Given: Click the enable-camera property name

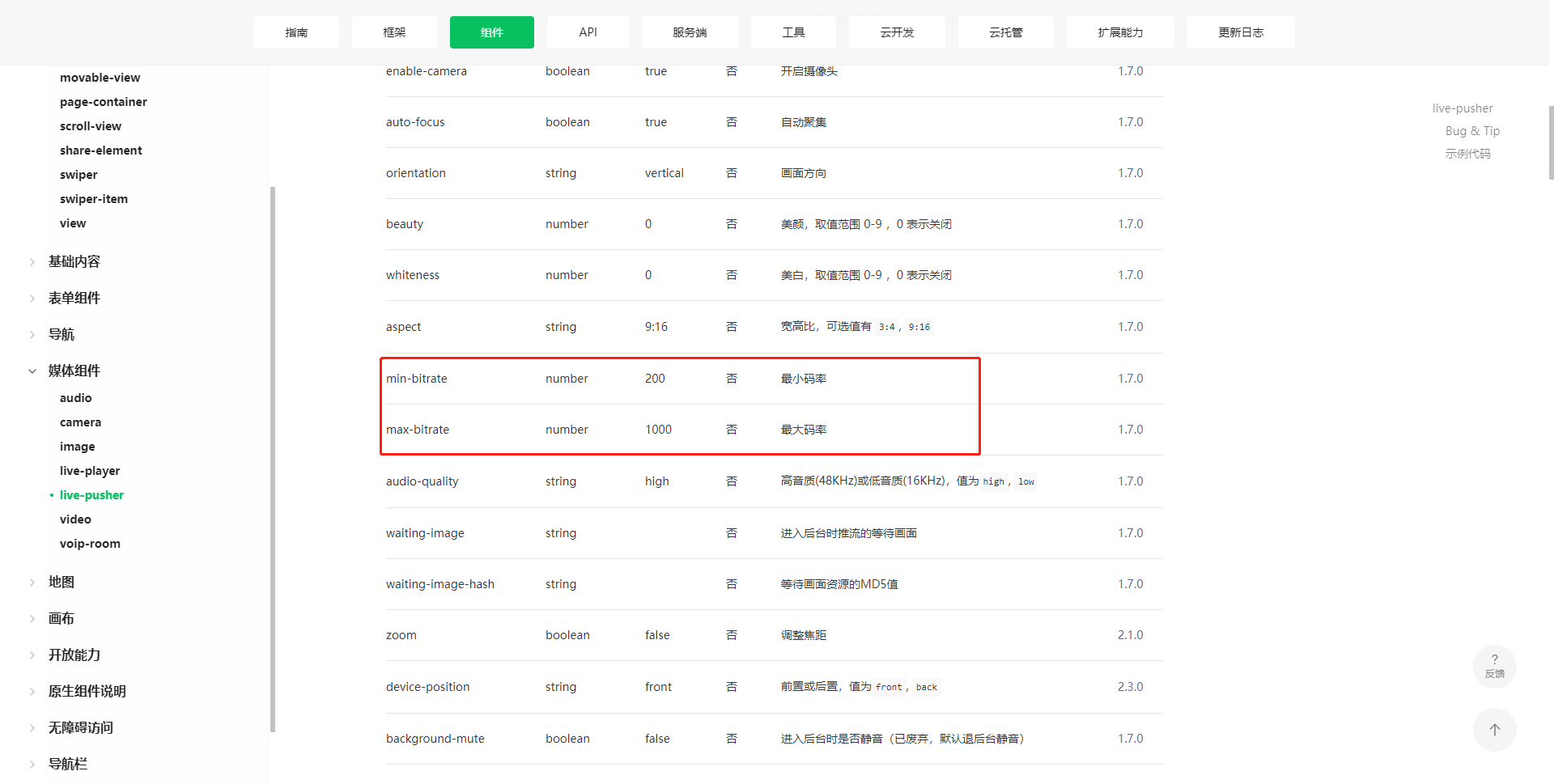Looking at the screenshot, I should tap(427, 71).
